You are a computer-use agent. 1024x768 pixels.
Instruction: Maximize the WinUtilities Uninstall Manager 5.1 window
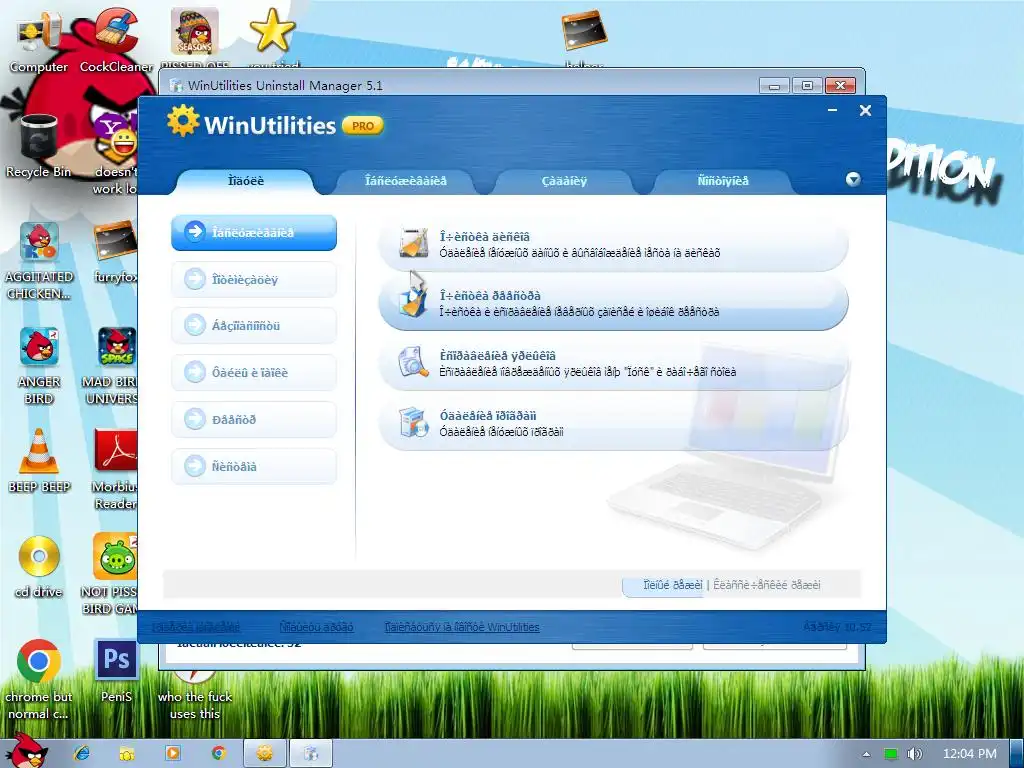807,86
